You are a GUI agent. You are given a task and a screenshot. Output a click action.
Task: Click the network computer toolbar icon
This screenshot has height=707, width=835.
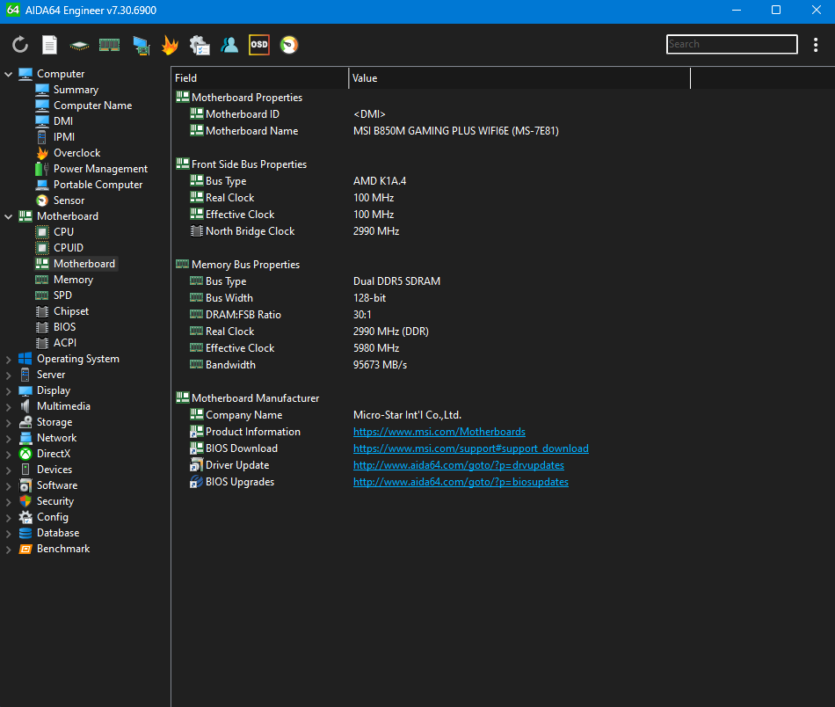(x=141, y=45)
